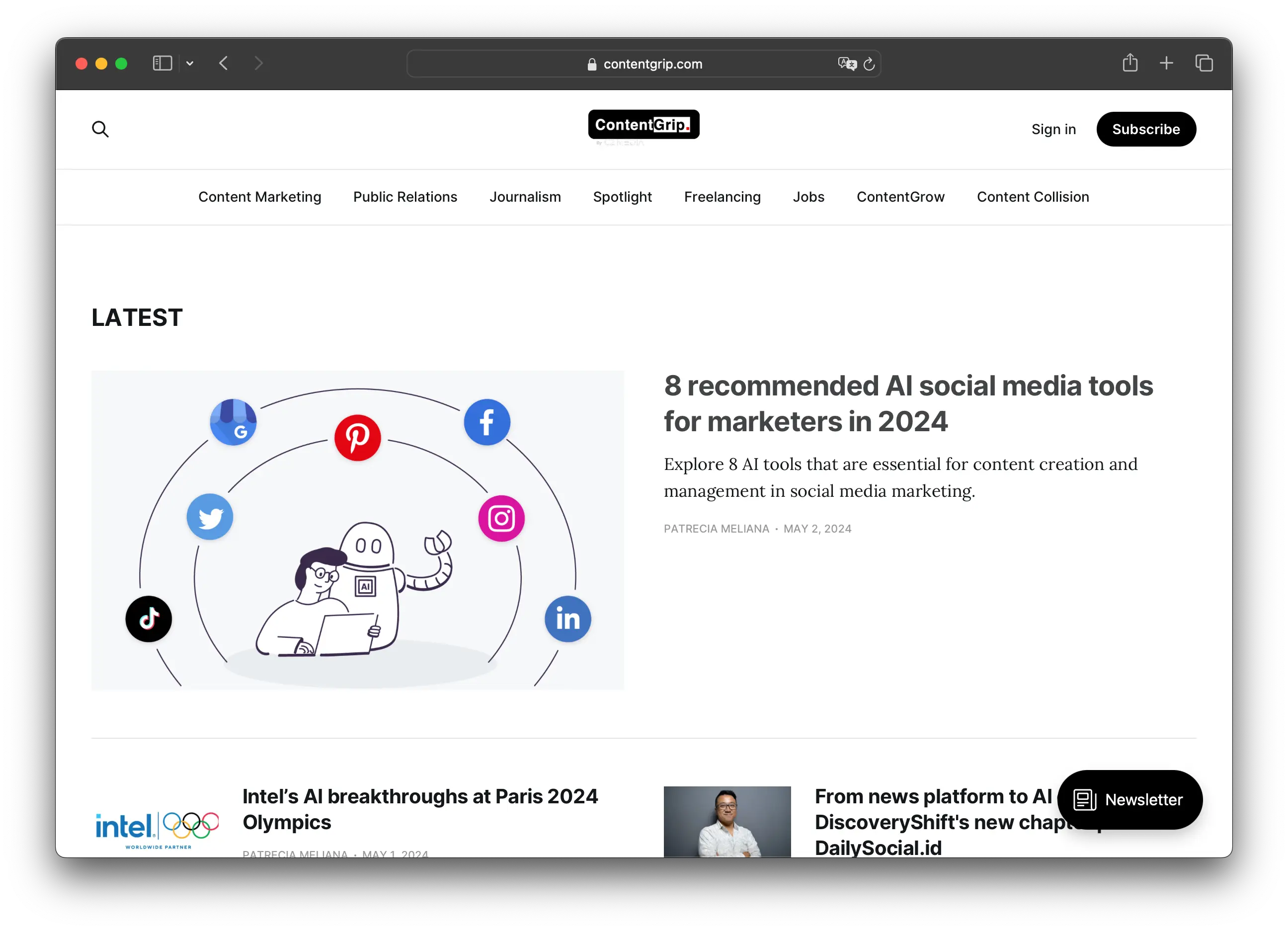Open the Journalism menu item
This screenshot has width=1288, height=931.
(525, 197)
